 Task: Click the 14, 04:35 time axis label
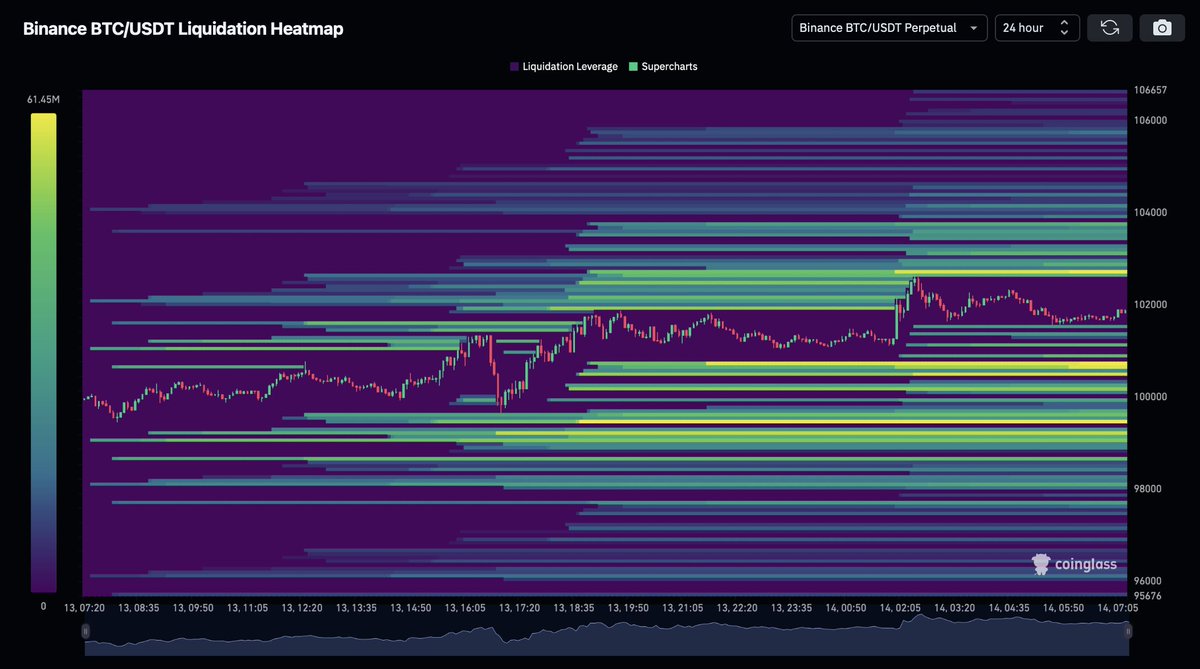(x=1008, y=607)
